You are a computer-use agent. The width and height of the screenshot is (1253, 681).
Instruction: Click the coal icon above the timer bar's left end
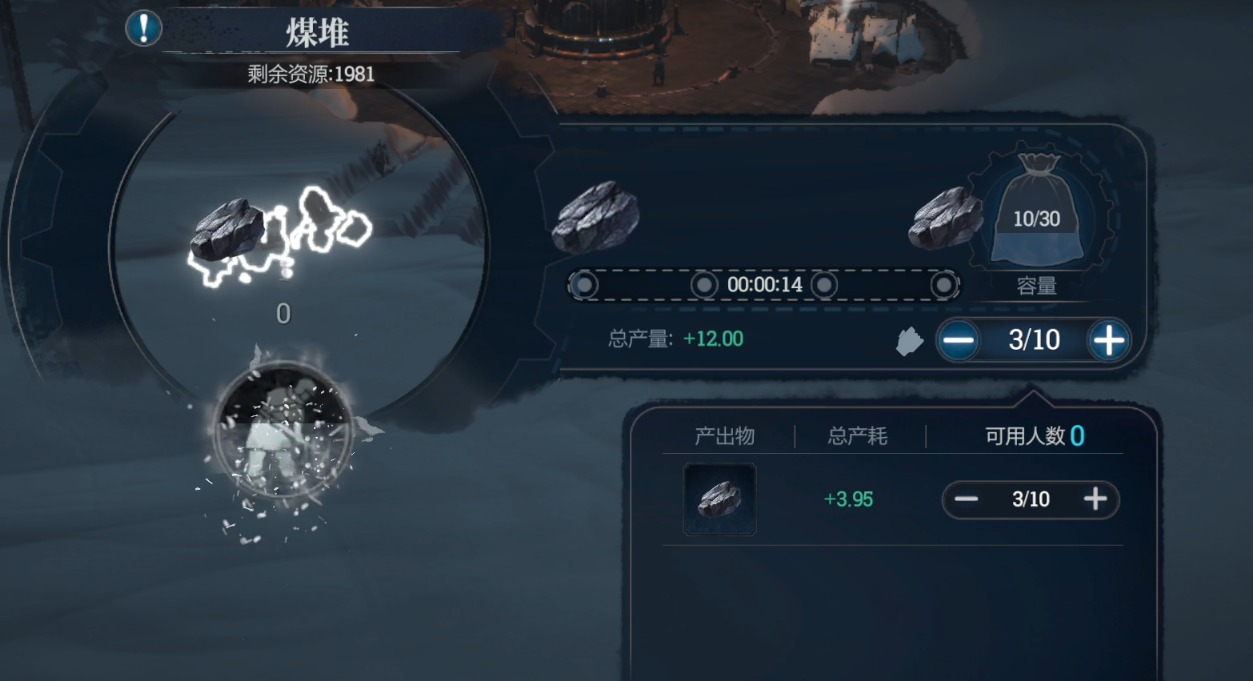pyautogui.click(x=596, y=214)
